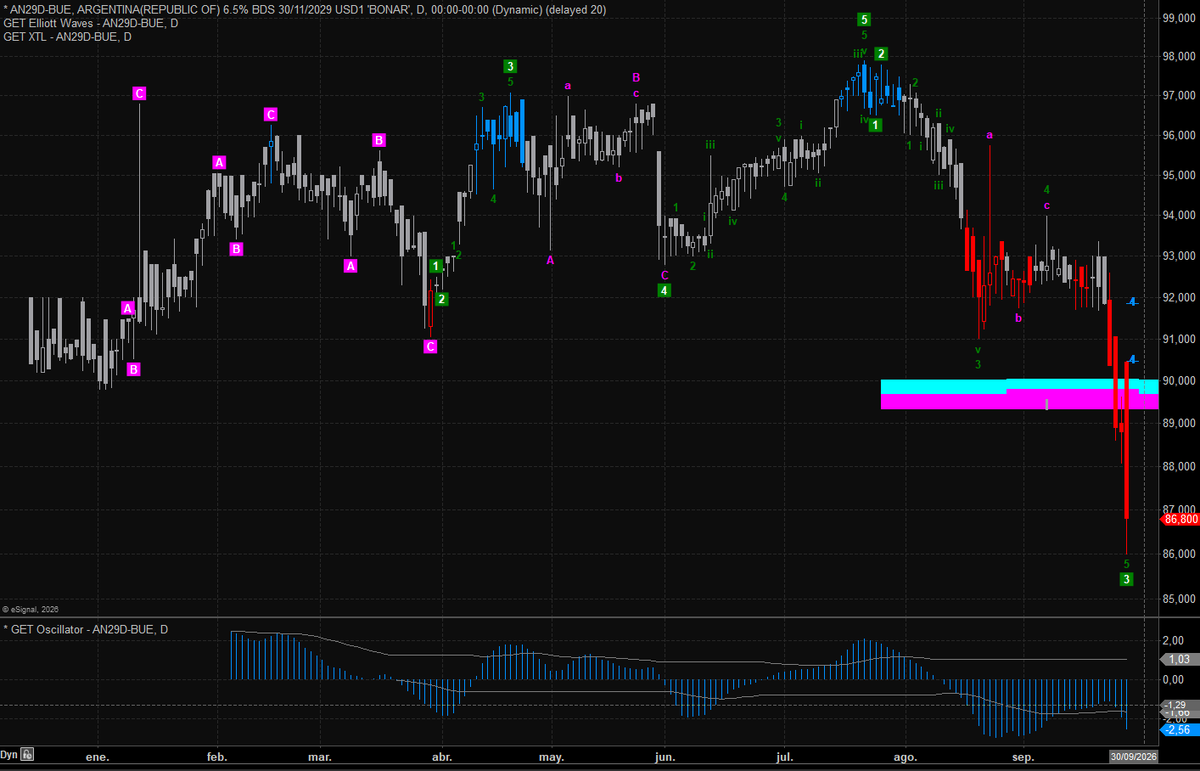Click the gray 1,03 oscillator value marker

pos(1179,660)
